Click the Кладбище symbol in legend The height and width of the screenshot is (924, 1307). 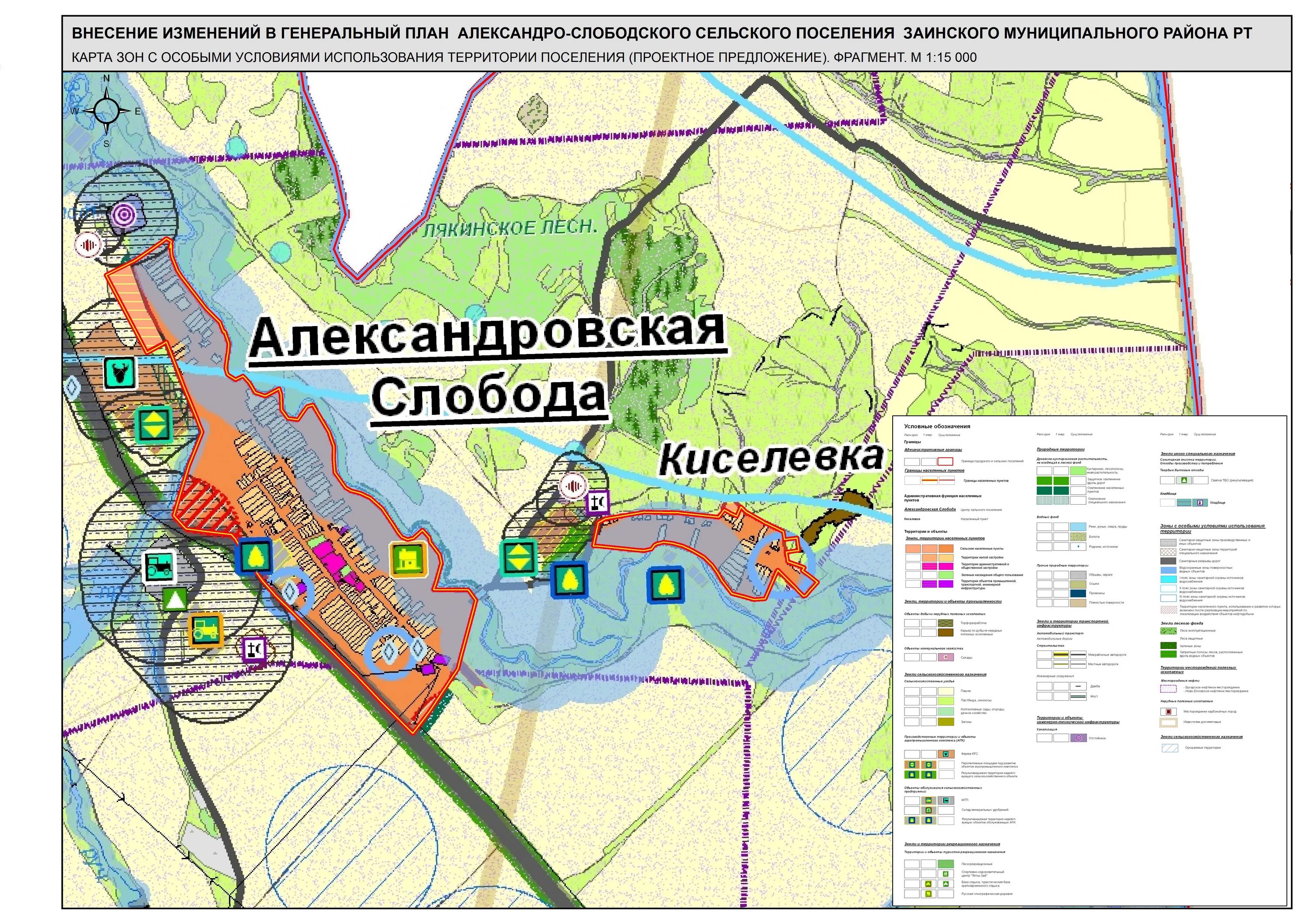click(1200, 503)
